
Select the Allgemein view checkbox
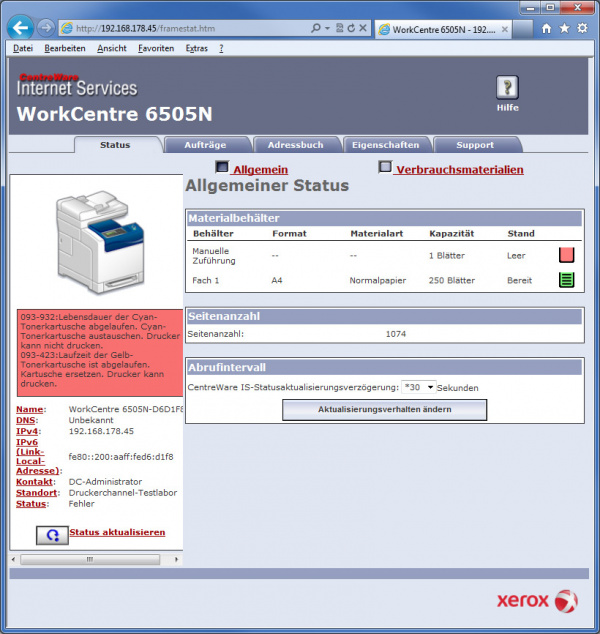(x=222, y=168)
